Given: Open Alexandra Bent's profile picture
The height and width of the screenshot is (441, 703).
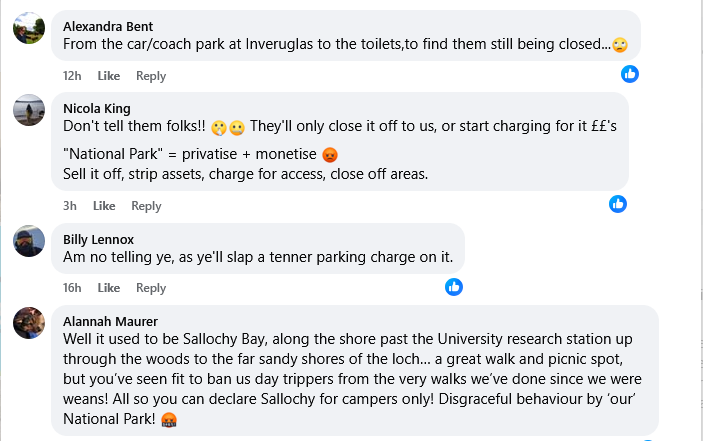Looking at the screenshot, I should 29,28.
